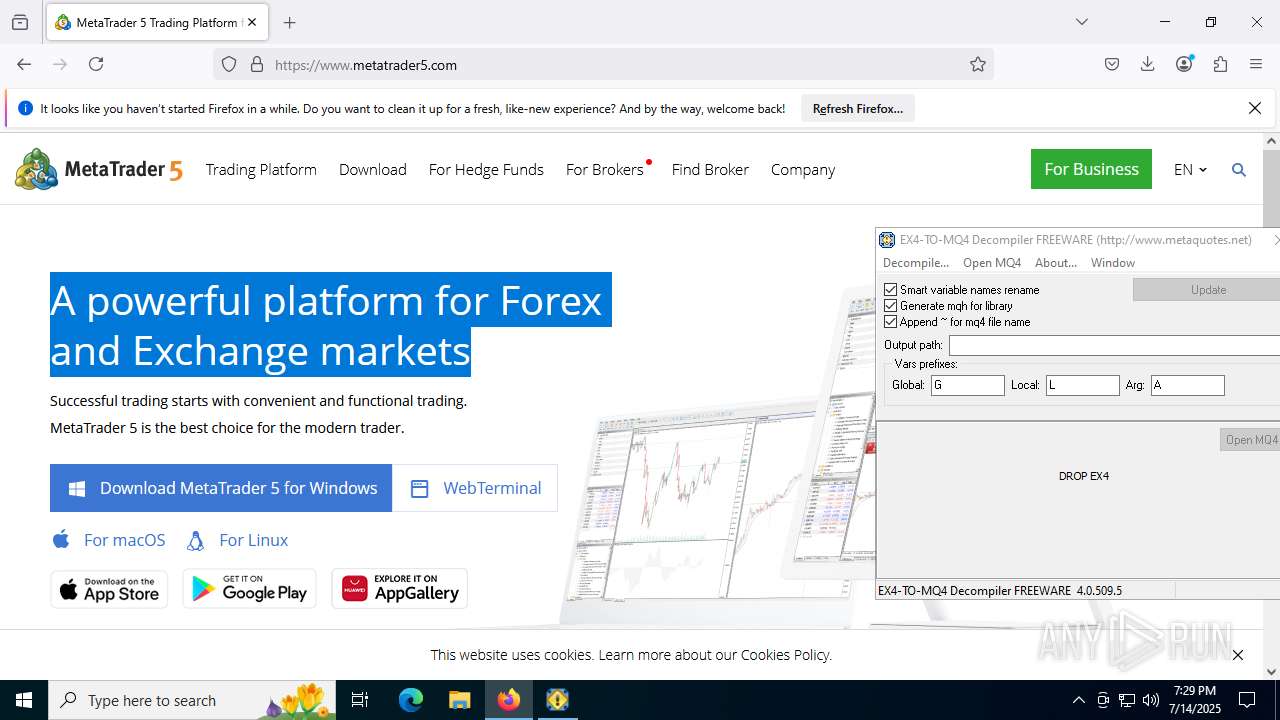Go back to previous page
This screenshot has width=1280, height=720.
(x=24, y=64)
